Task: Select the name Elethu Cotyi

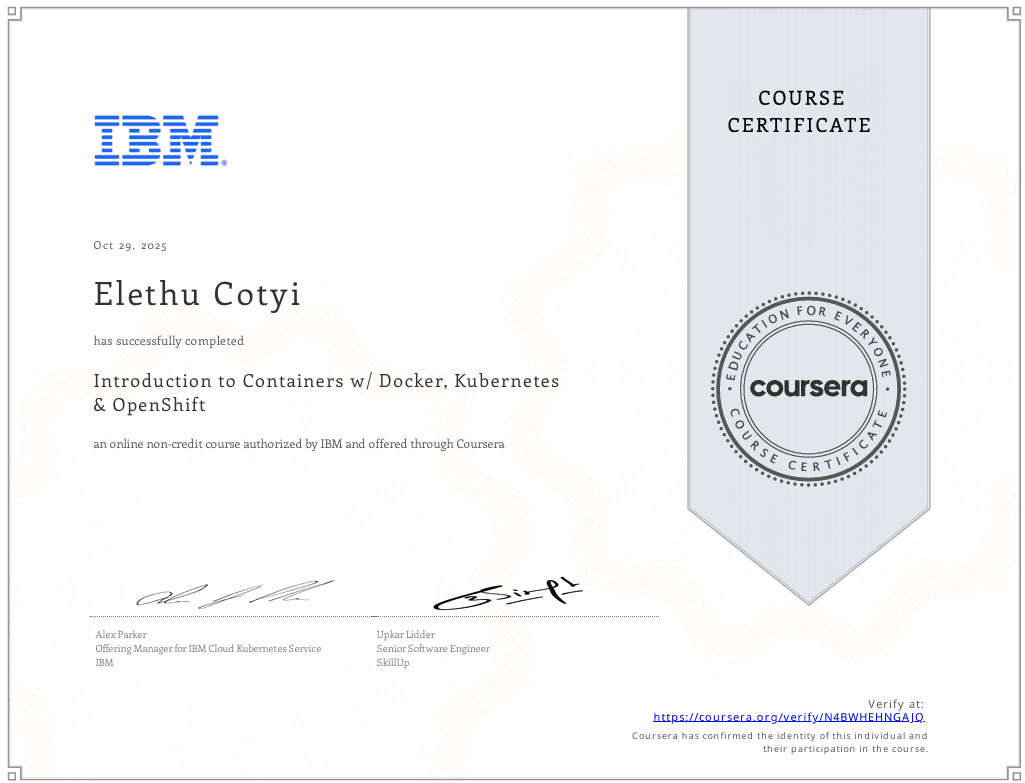Action: [196, 294]
